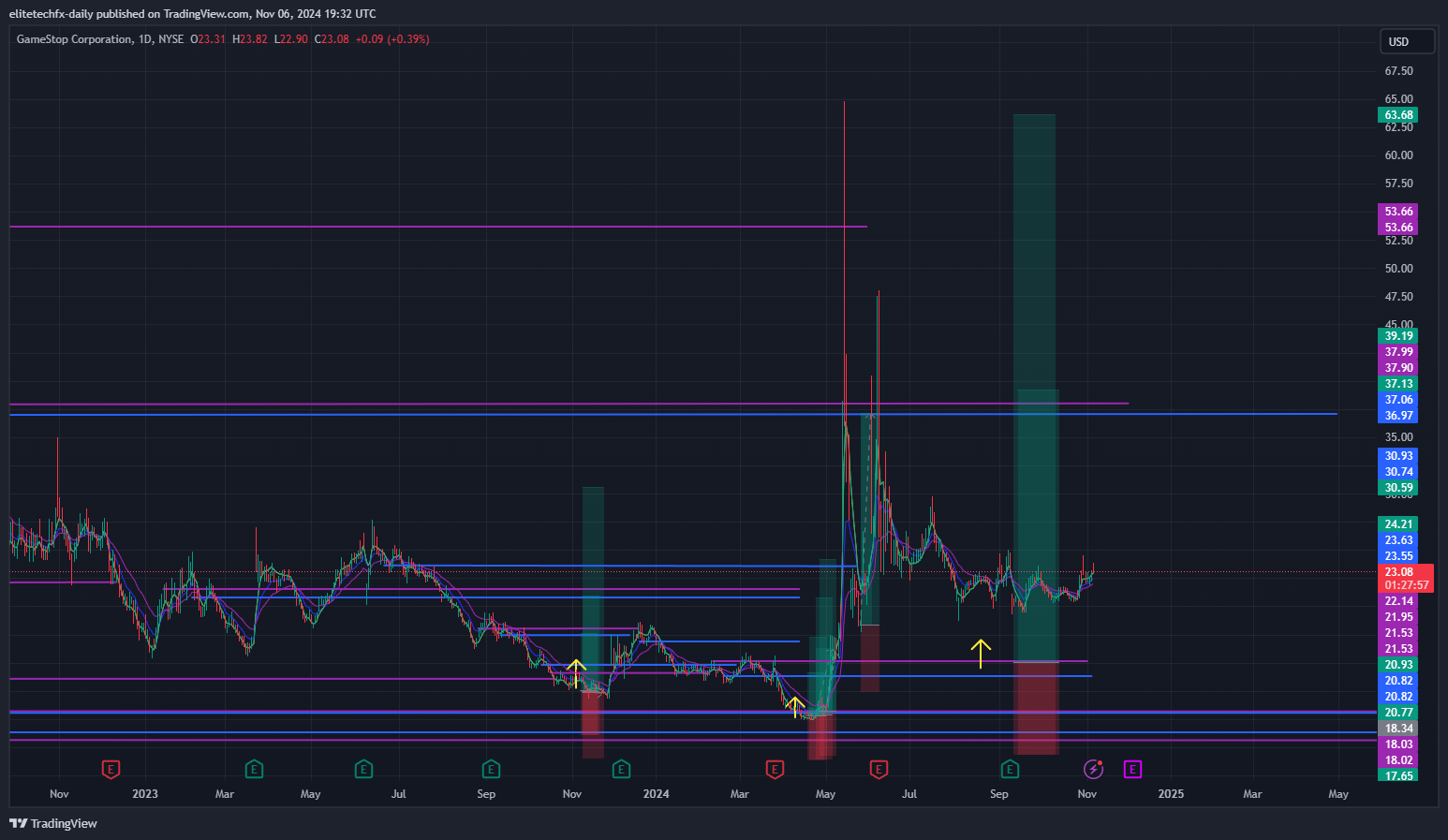Click the 2023 label on time axis

tap(145, 794)
